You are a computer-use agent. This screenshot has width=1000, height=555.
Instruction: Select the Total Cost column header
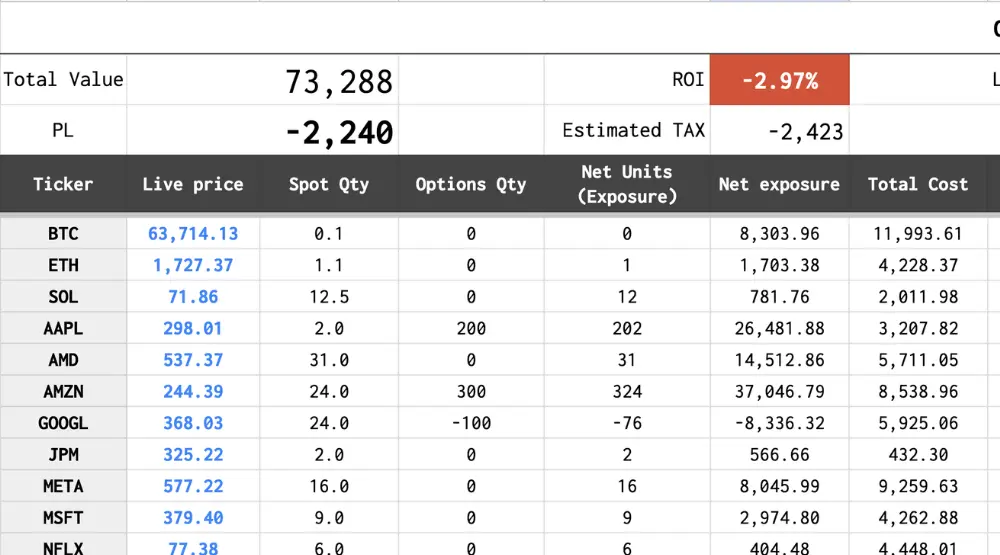918,184
